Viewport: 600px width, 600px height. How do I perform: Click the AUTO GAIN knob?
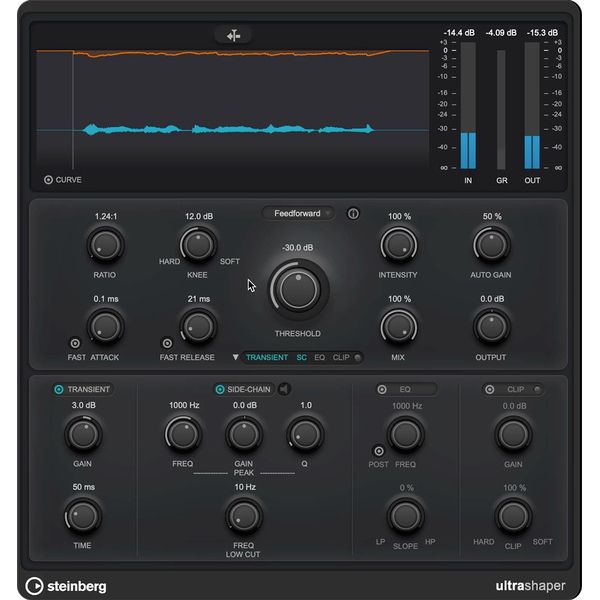pos(492,245)
